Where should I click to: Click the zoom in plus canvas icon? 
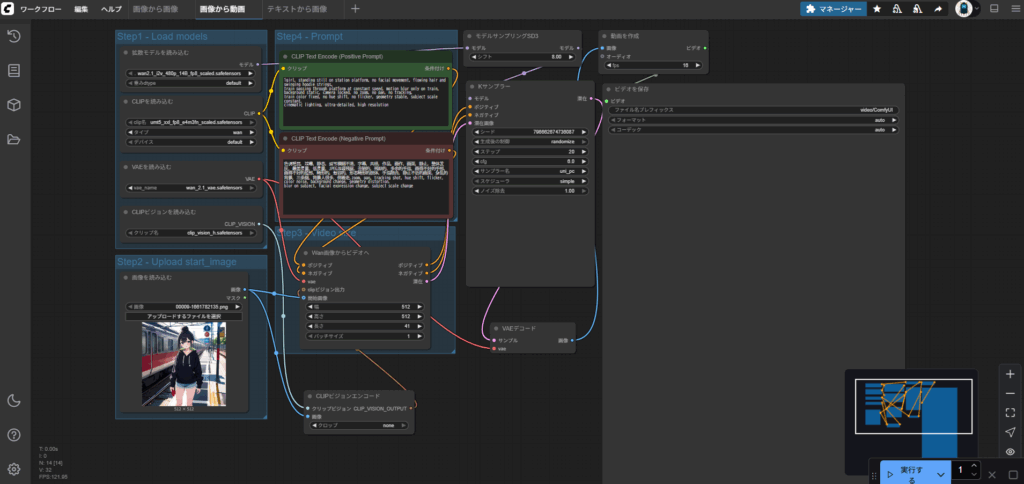pos(1010,373)
